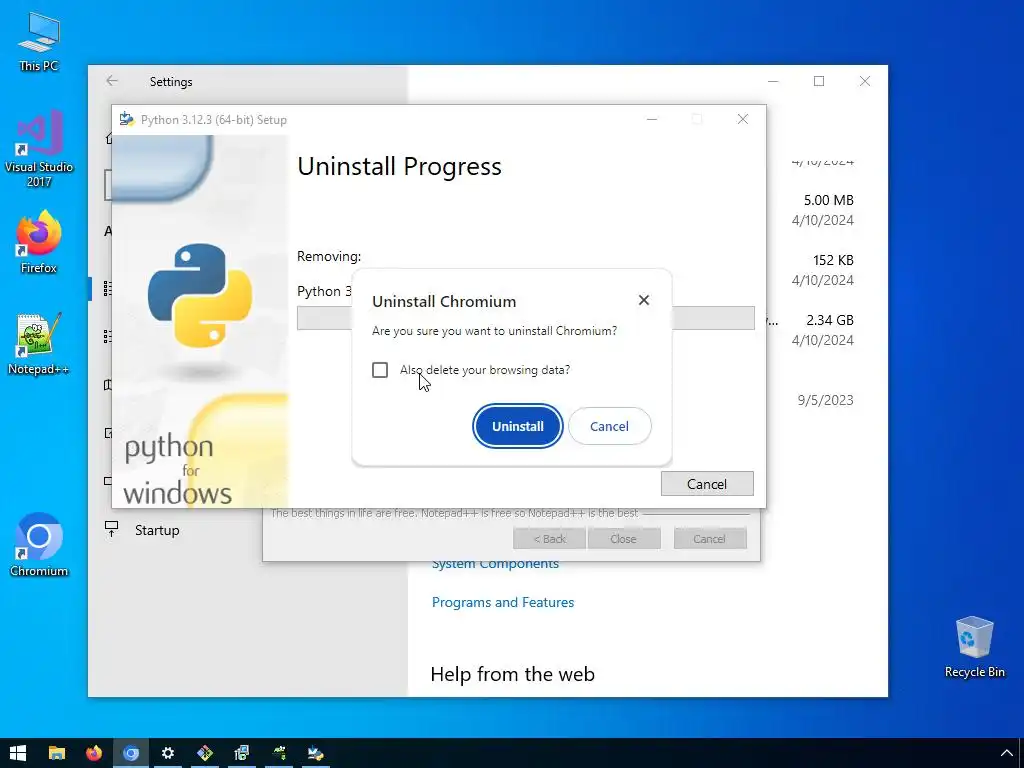Image resolution: width=1024 pixels, height=768 pixels.
Task: Check 'Also delete your browsing data?'
Action: (x=380, y=370)
